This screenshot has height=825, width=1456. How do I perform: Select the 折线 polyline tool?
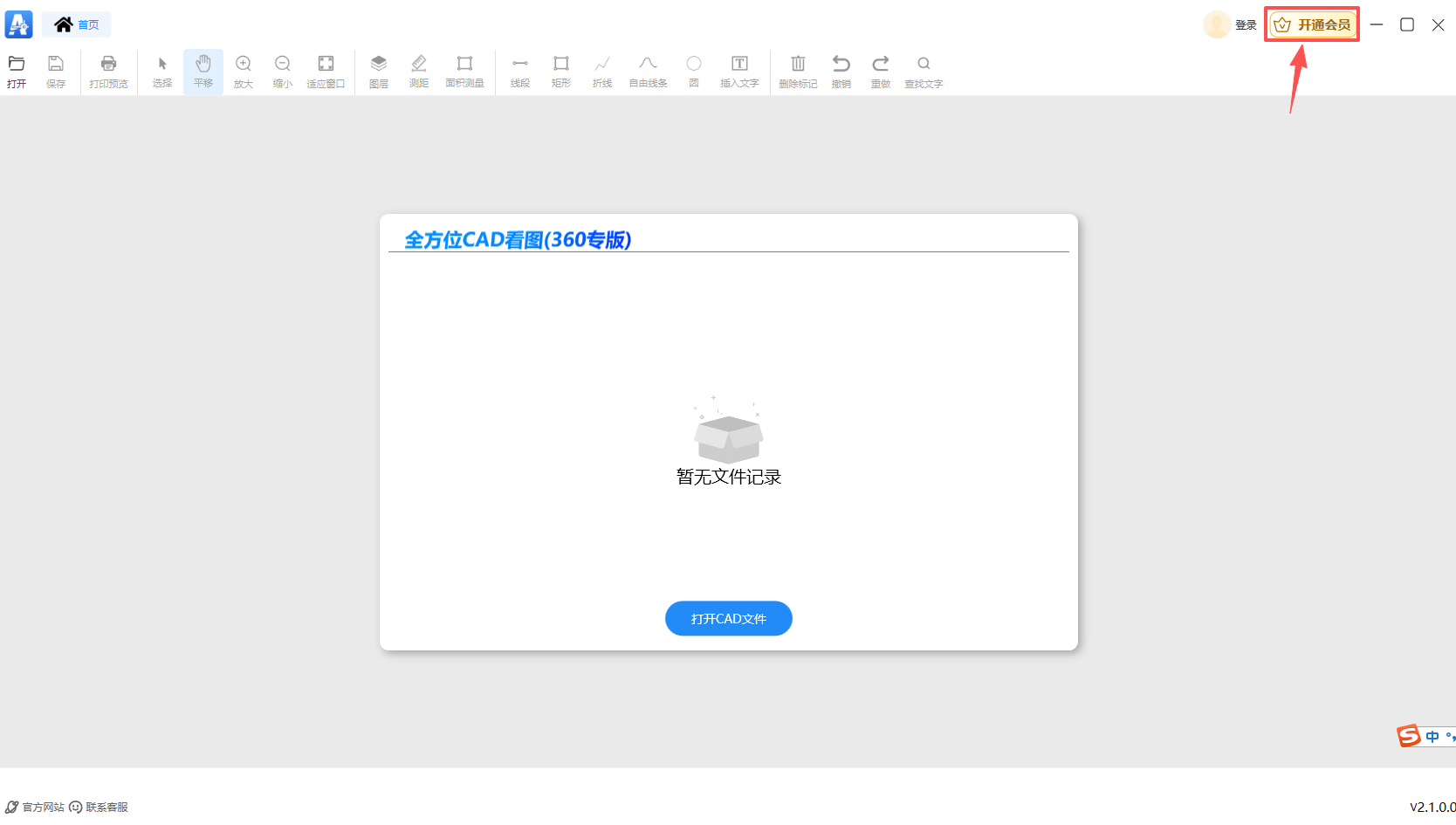click(601, 72)
